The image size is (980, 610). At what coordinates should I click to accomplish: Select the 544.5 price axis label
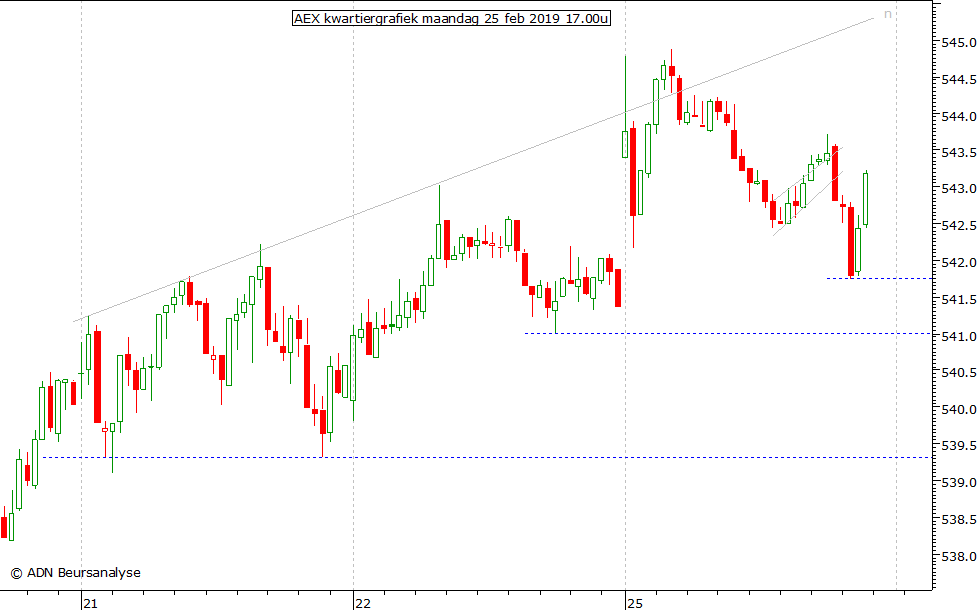point(959,79)
